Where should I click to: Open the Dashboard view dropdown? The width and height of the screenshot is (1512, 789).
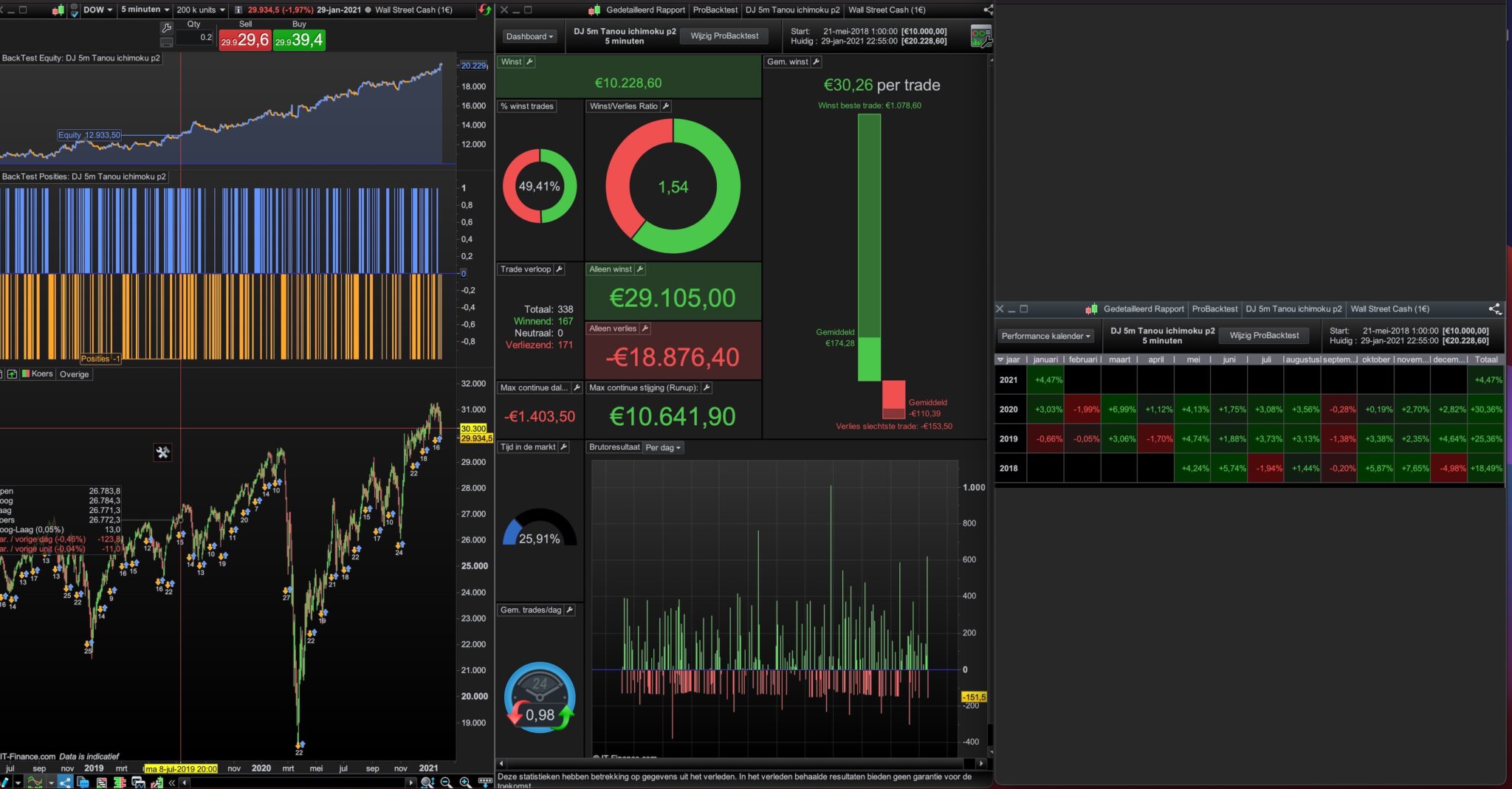[x=529, y=36]
